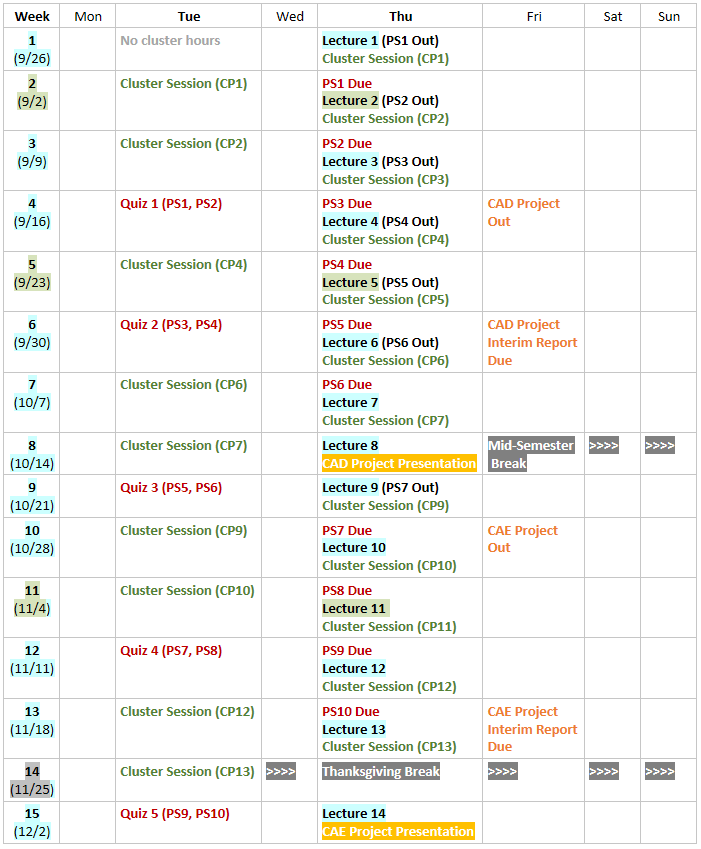The height and width of the screenshot is (849, 701).
Task: Select 'Lecture 6 (PS6 Out)' entry
Action: point(380,342)
